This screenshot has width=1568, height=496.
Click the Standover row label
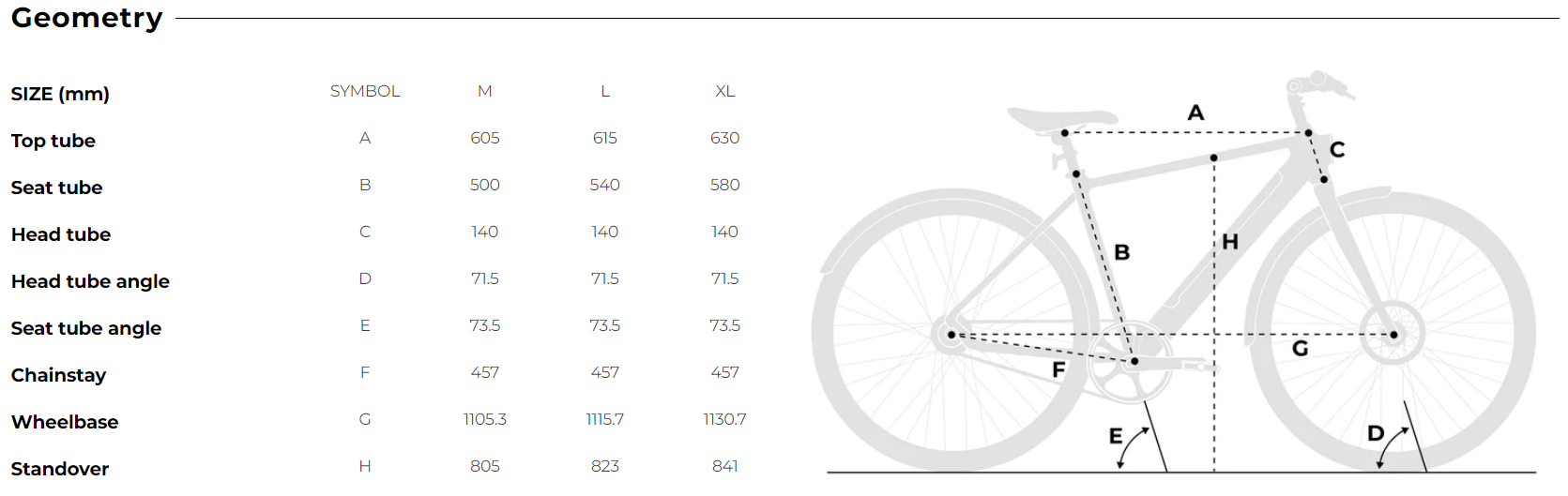[x=60, y=469]
